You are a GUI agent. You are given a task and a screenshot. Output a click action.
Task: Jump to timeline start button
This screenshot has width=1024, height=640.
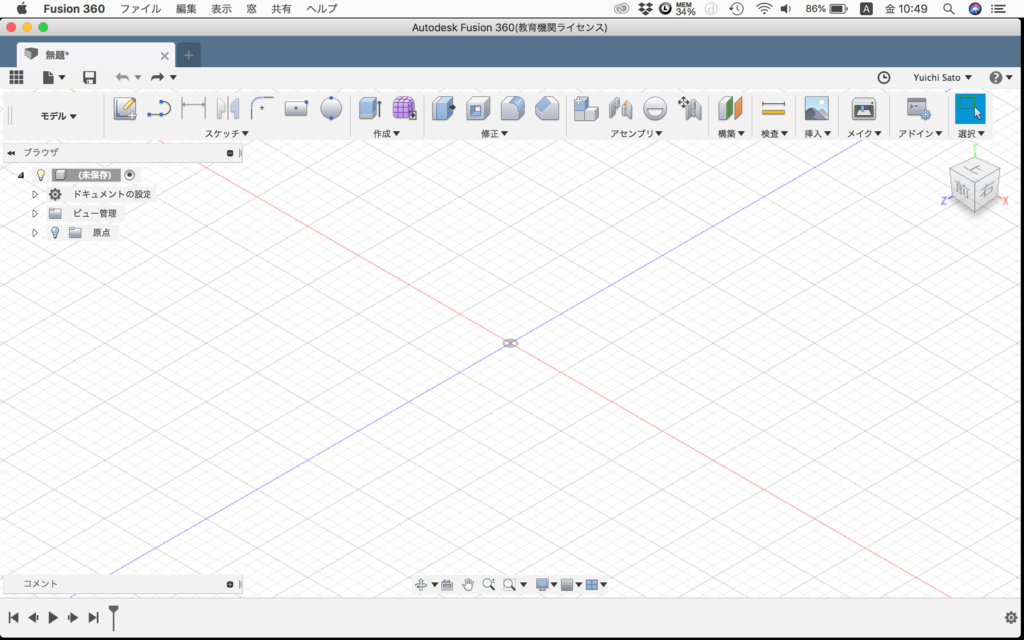click(x=13, y=617)
